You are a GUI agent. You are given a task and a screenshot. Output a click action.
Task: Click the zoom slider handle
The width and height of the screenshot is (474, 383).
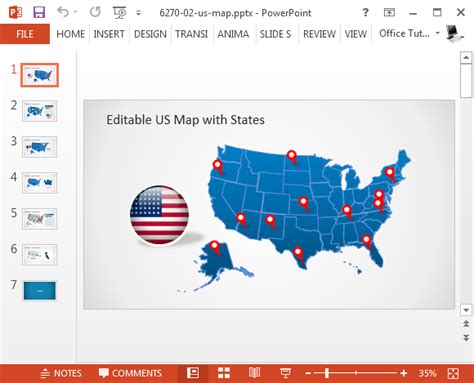[x=327, y=373]
